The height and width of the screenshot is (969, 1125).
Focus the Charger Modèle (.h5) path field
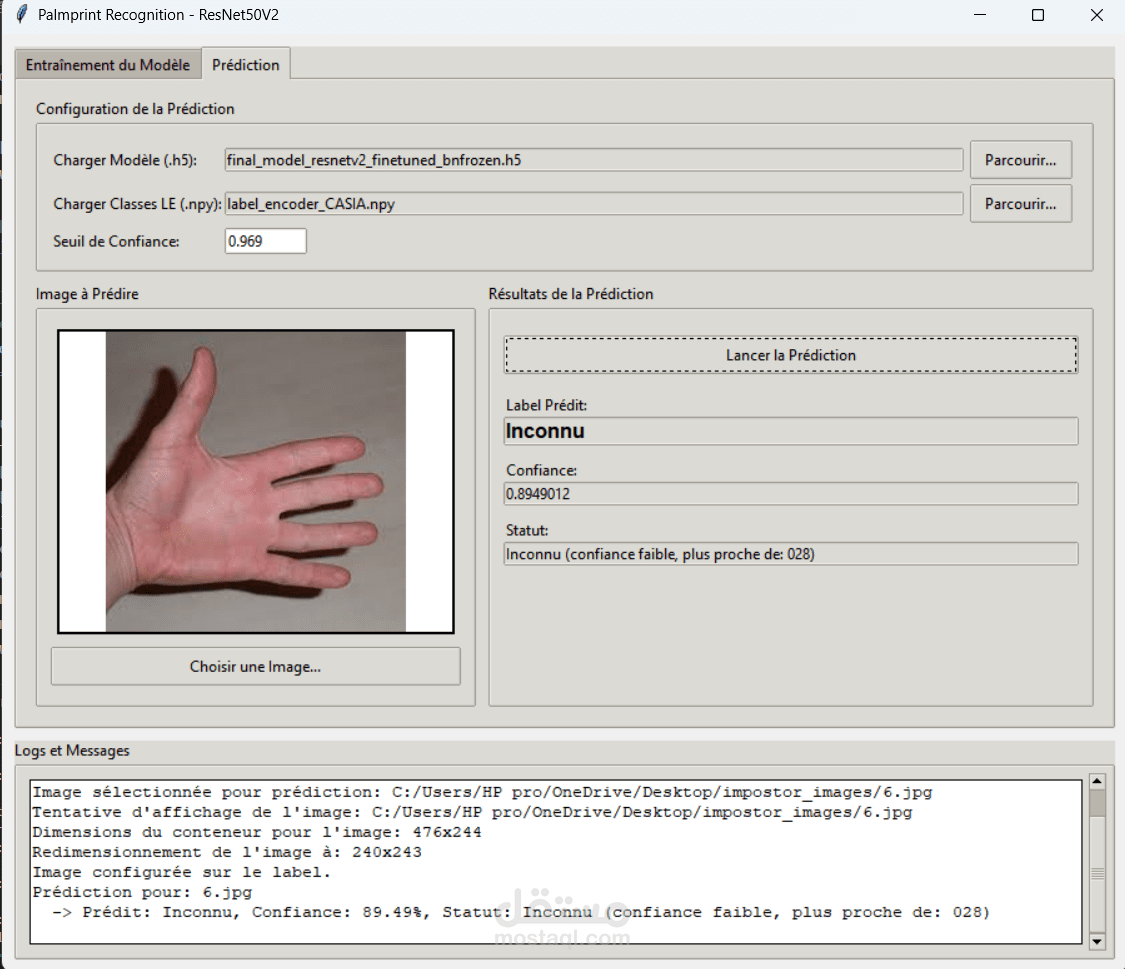(593, 160)
